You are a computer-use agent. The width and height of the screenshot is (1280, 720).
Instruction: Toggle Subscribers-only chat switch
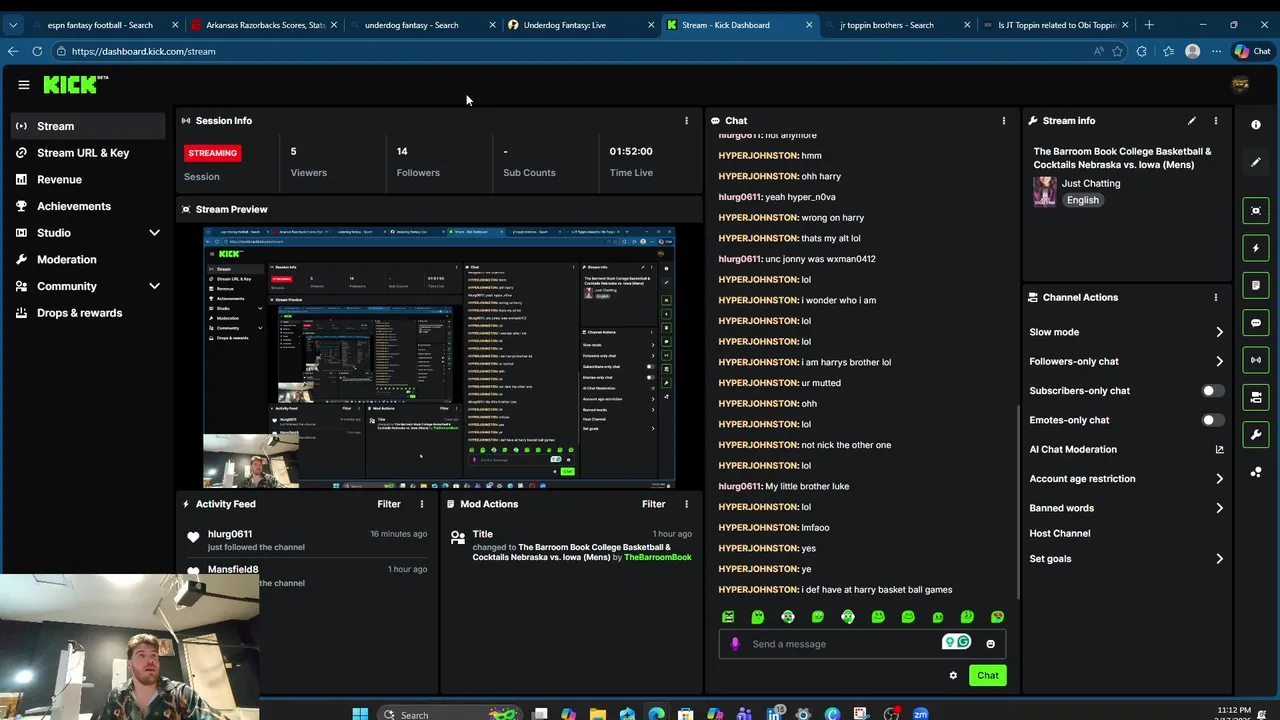[1211, 391]
